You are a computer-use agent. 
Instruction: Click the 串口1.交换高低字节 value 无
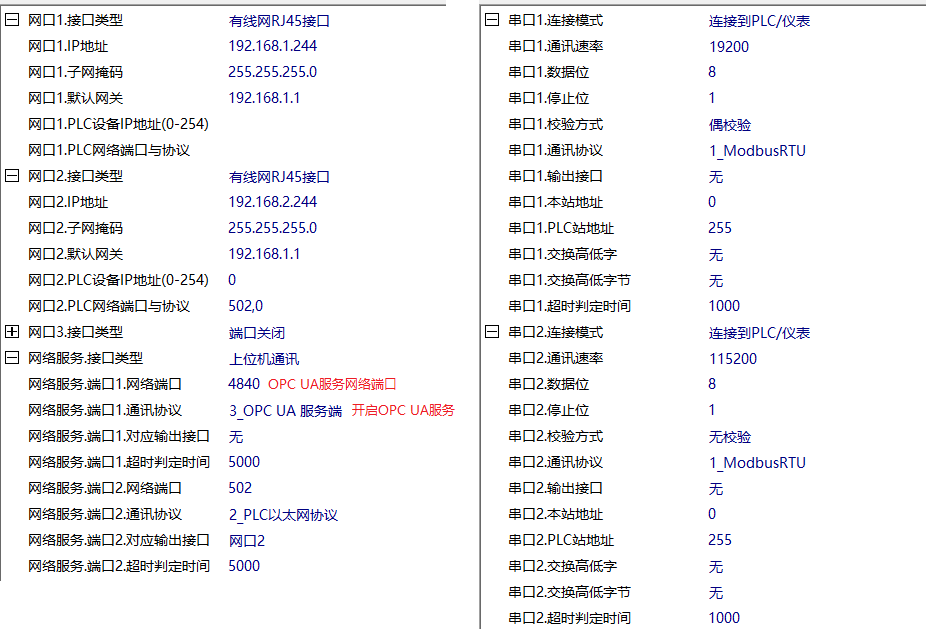[716, 281]
